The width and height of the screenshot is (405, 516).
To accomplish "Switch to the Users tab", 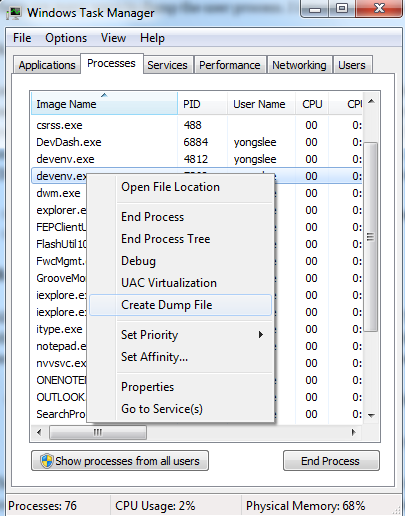I will pyautogui.click(x=352, y=65).
